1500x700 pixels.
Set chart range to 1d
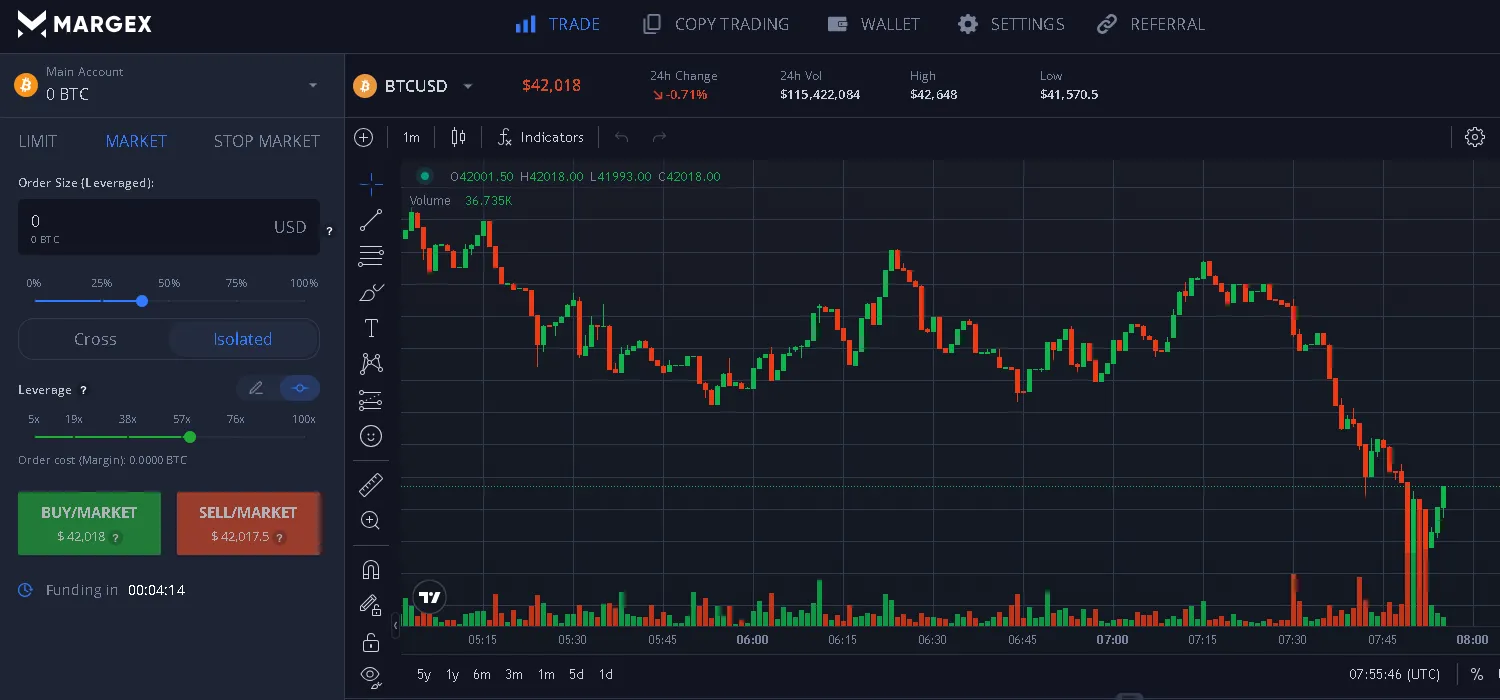tap(605, 675)
